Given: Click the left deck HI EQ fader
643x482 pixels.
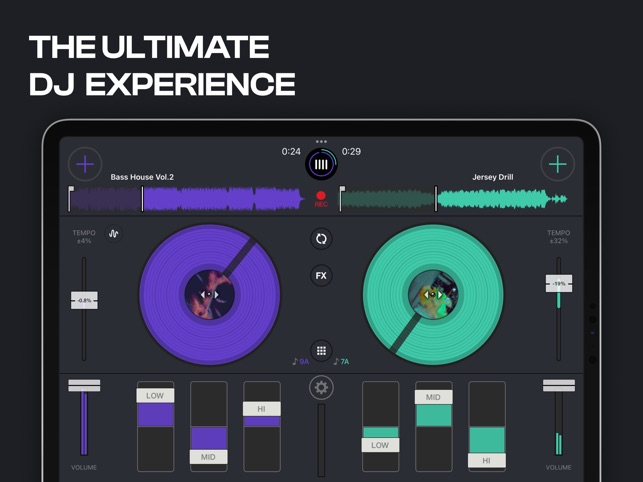Looking at the screenshot, I should [261, 409].
